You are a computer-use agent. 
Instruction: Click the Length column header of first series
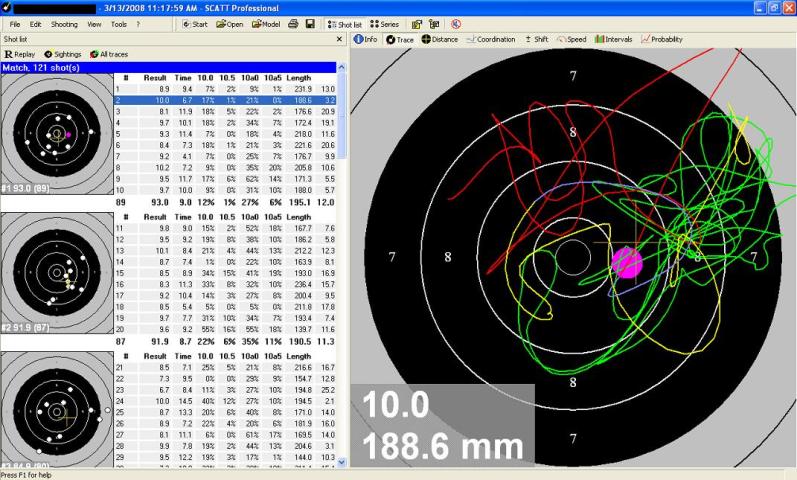298,78
